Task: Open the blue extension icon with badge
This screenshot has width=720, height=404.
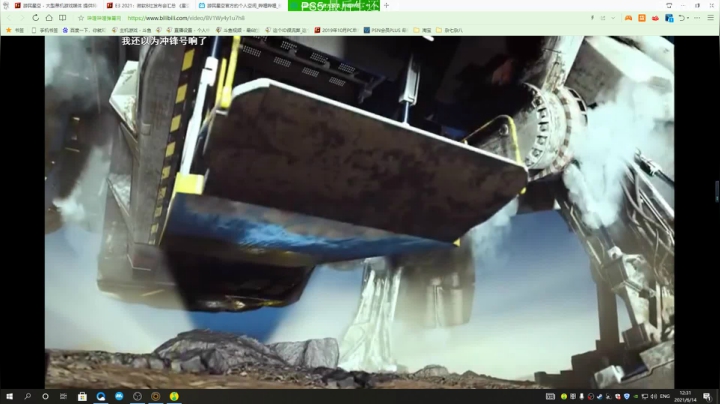Action: tap(669, 18)
